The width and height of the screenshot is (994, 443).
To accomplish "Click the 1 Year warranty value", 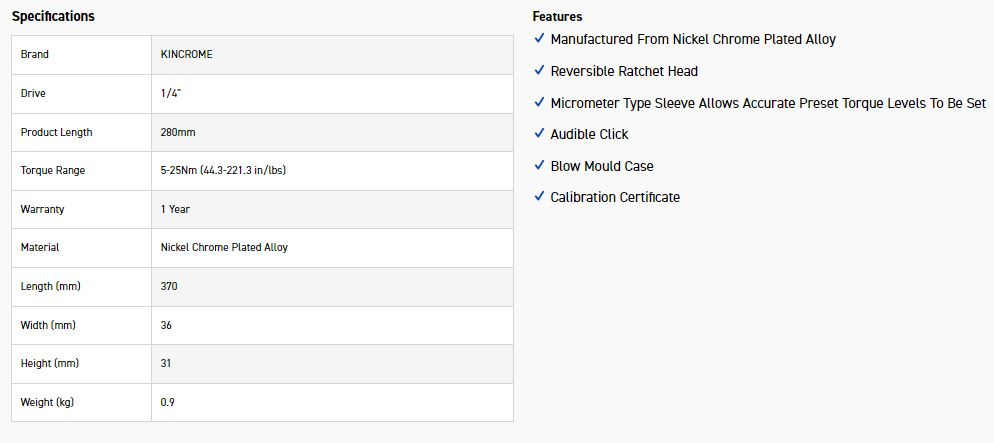I will pos(175,209).
